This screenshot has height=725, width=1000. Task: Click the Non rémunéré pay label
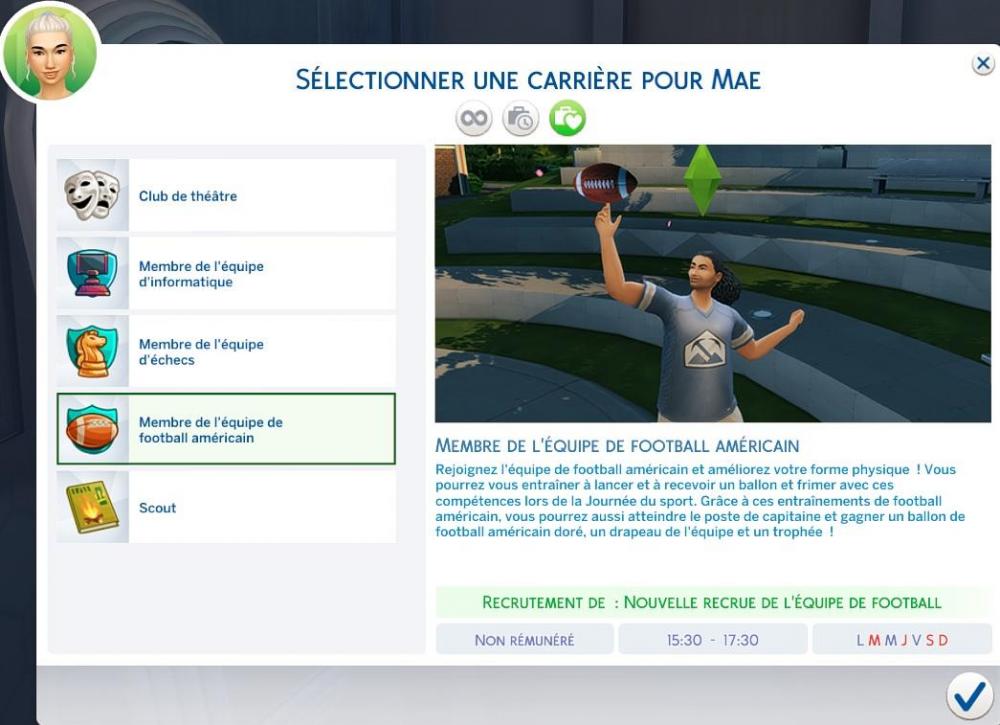pyautogui.click(x=524, y=640)
